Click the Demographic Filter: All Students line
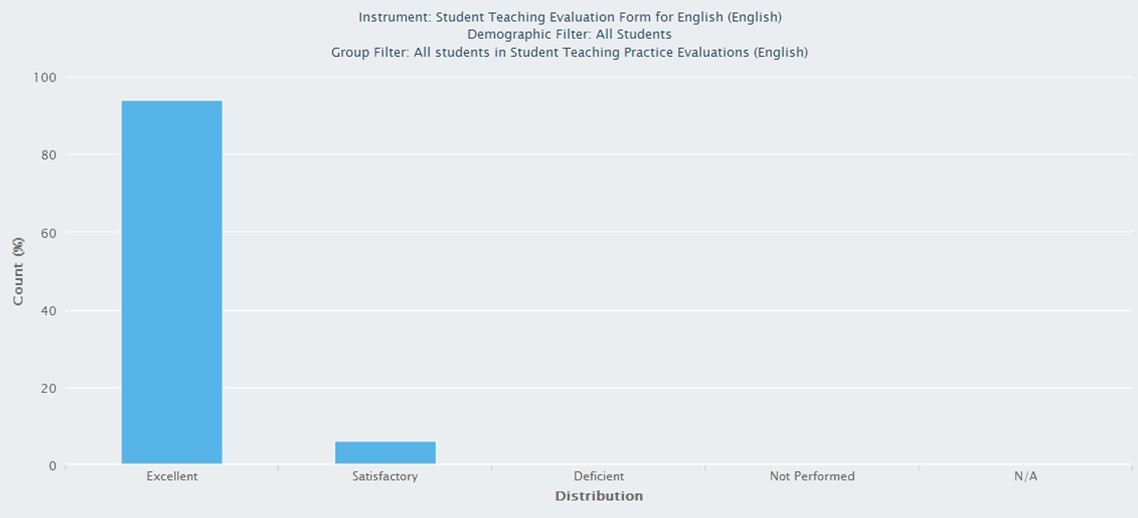The image size is (1138, 518). (570, 34)
